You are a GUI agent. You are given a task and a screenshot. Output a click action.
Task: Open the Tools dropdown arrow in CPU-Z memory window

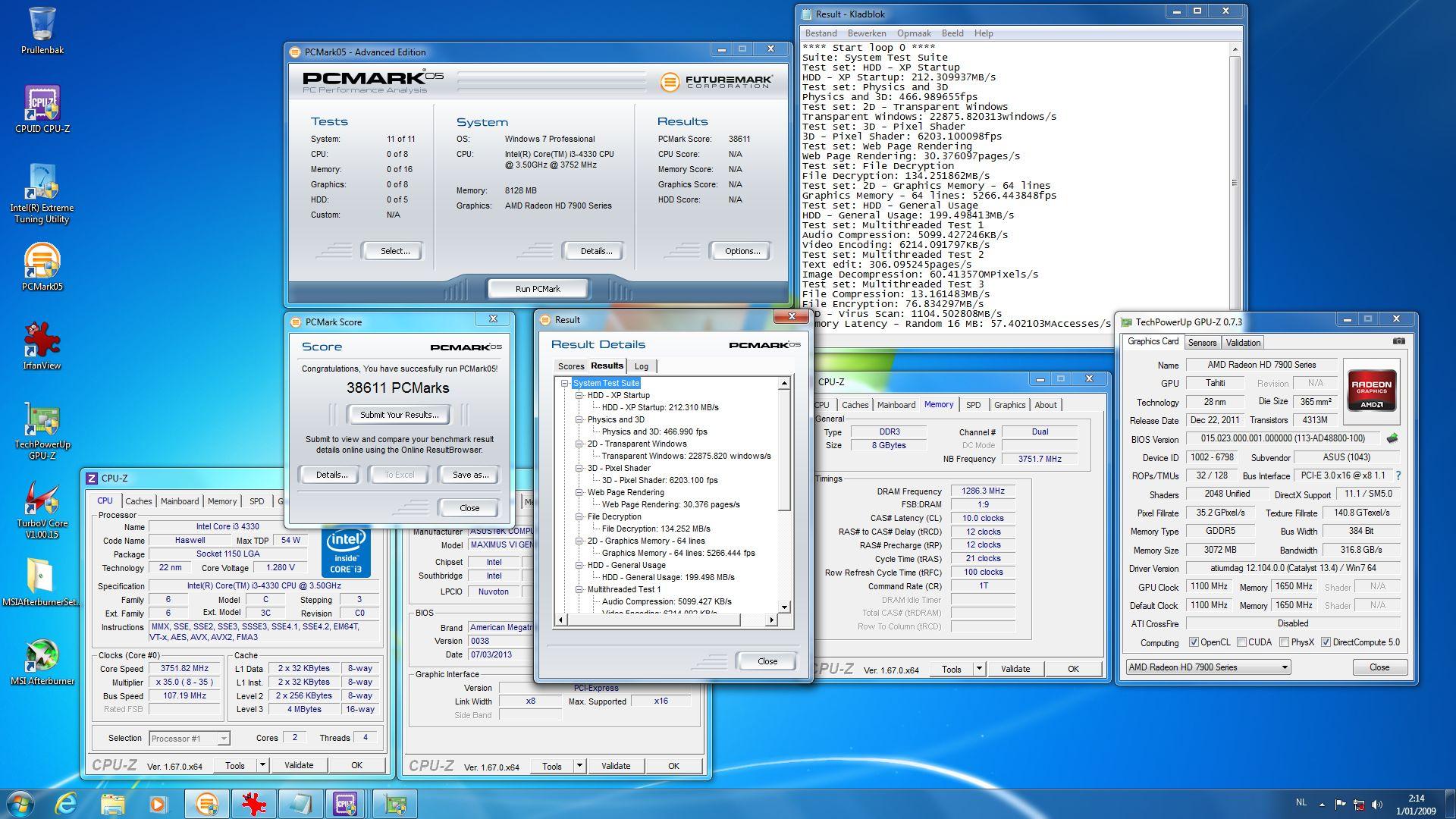[979, 669]
